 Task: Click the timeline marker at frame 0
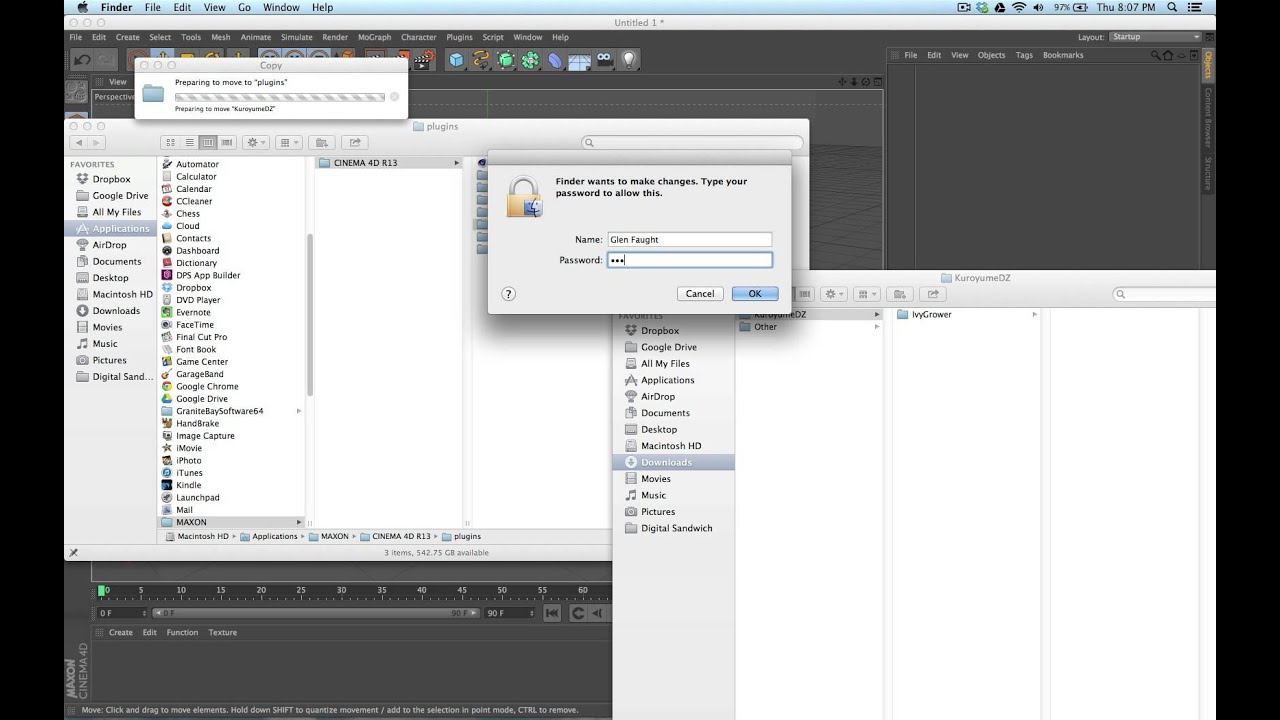pyautogui.click(x=102, y=591)
